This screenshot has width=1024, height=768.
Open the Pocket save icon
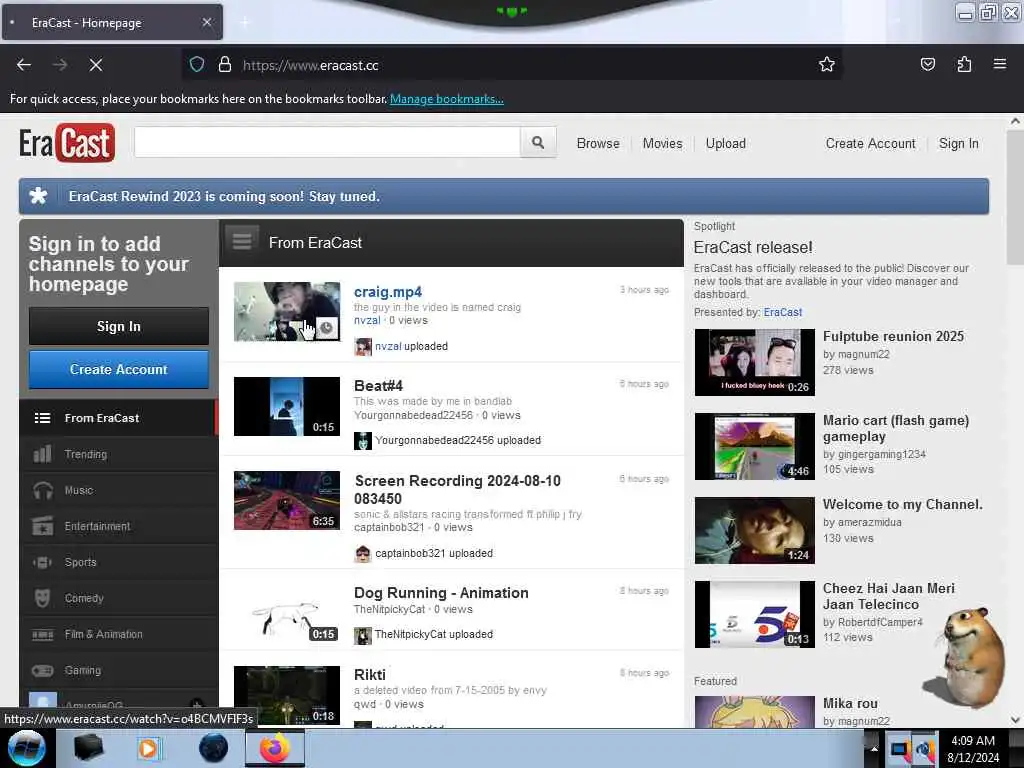click(928, 65)
